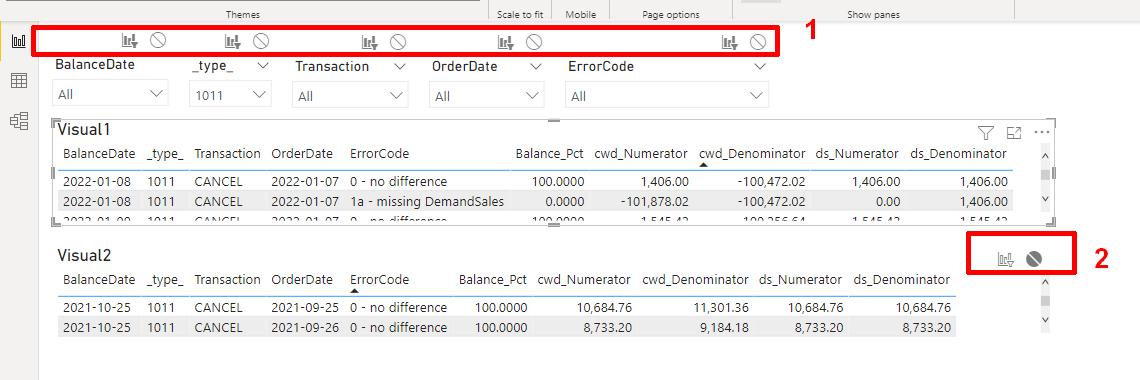Expand the ErrorCode slicer dropdown showing All

click(667, 95)
